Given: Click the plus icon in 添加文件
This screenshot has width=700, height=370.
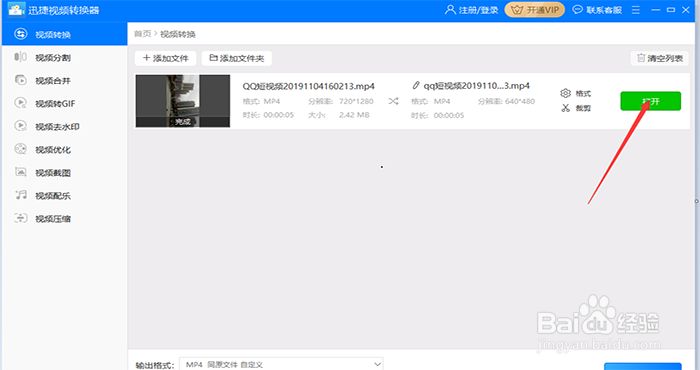Looking at the screenshot, I should point(146,58).
